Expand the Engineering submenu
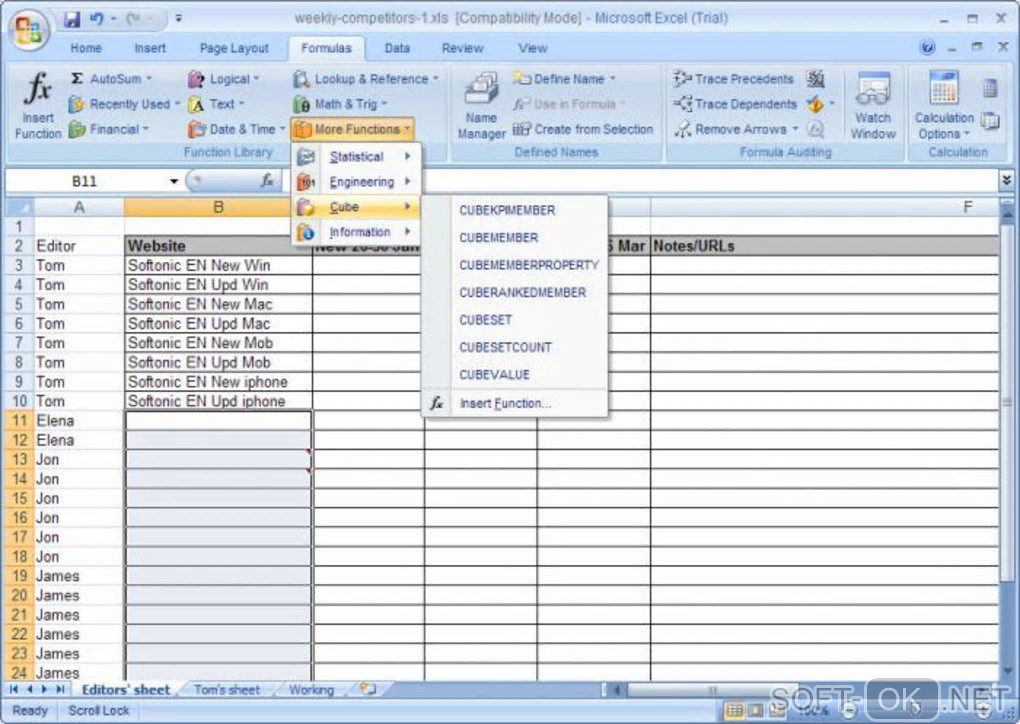The height and width of the screenshot is (724, 1020). click(356, 182)
